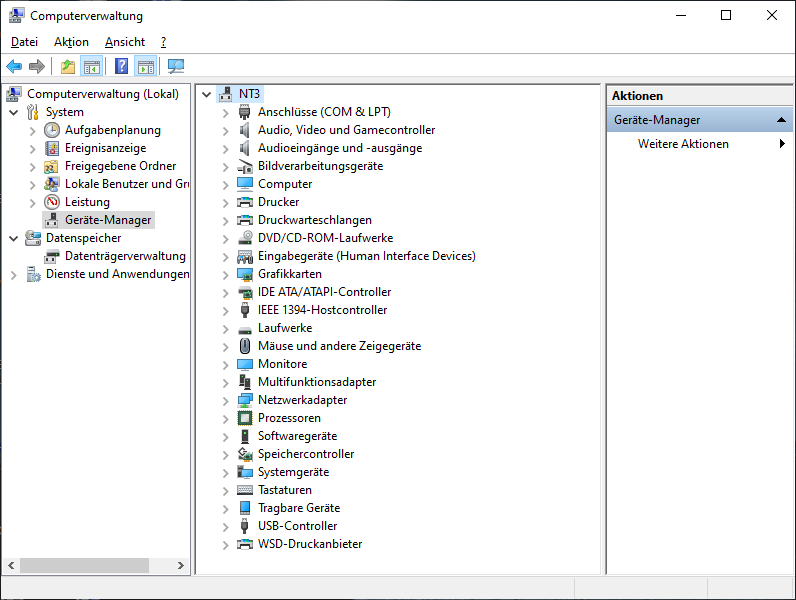Click the Bildverarbeitungsgeräte scanner icon

point(245,166)
